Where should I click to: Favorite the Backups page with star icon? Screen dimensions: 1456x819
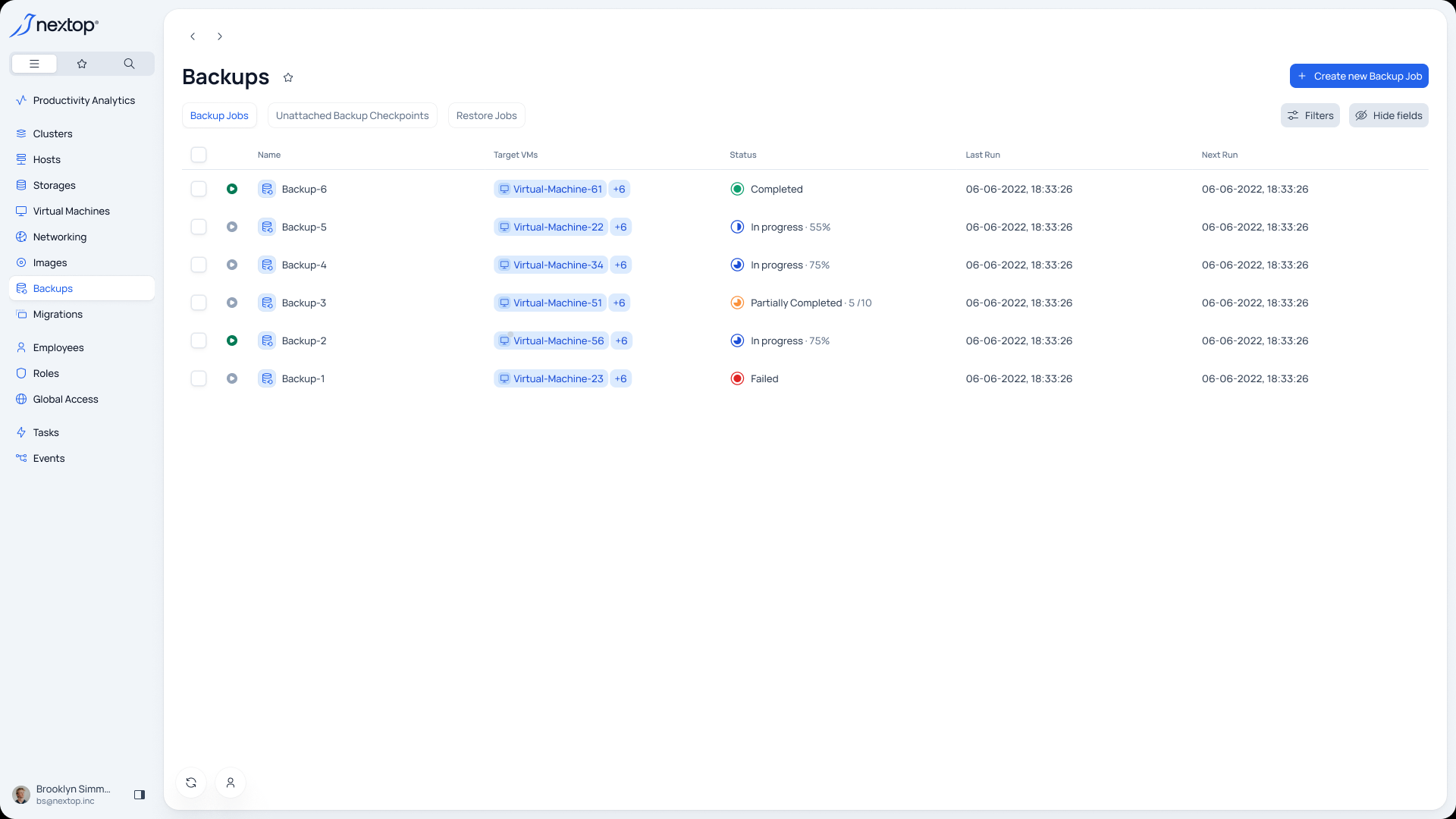click(x=288, y=77)
